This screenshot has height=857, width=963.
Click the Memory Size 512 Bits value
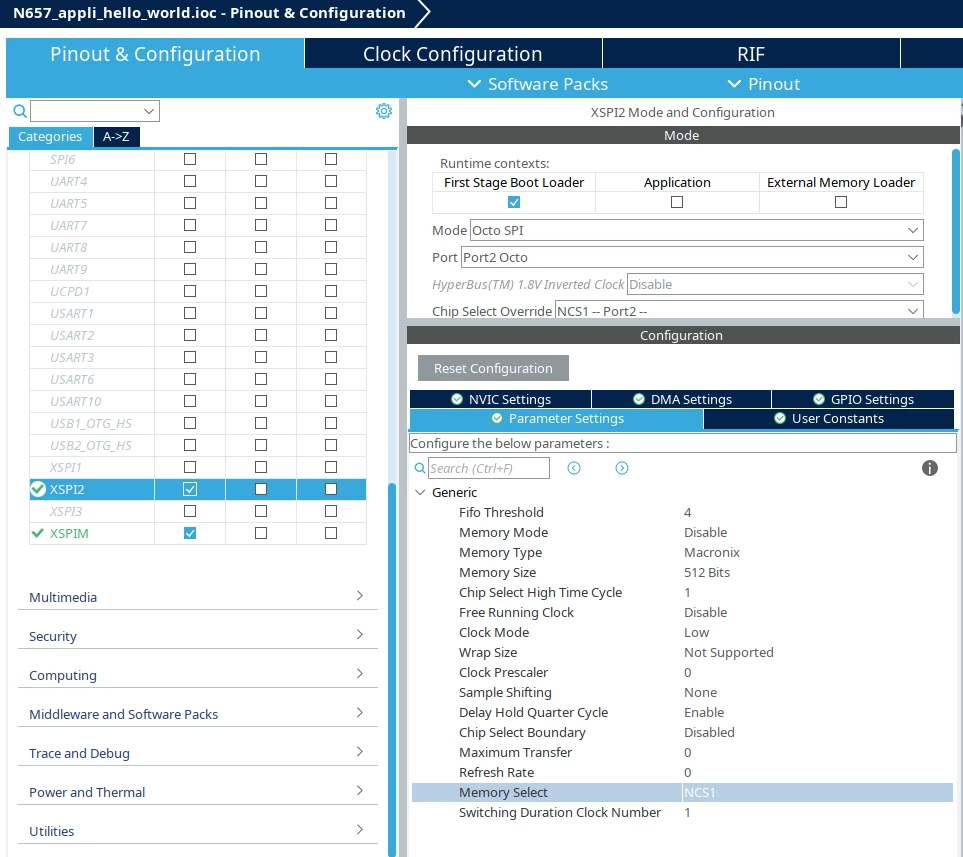tap(707, 573)
